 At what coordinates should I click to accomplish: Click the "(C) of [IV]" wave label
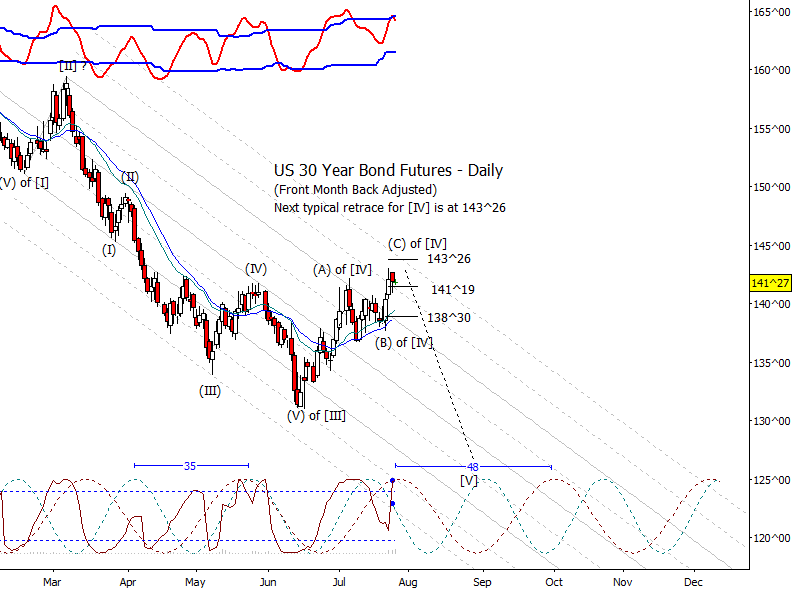coord(417,244)
